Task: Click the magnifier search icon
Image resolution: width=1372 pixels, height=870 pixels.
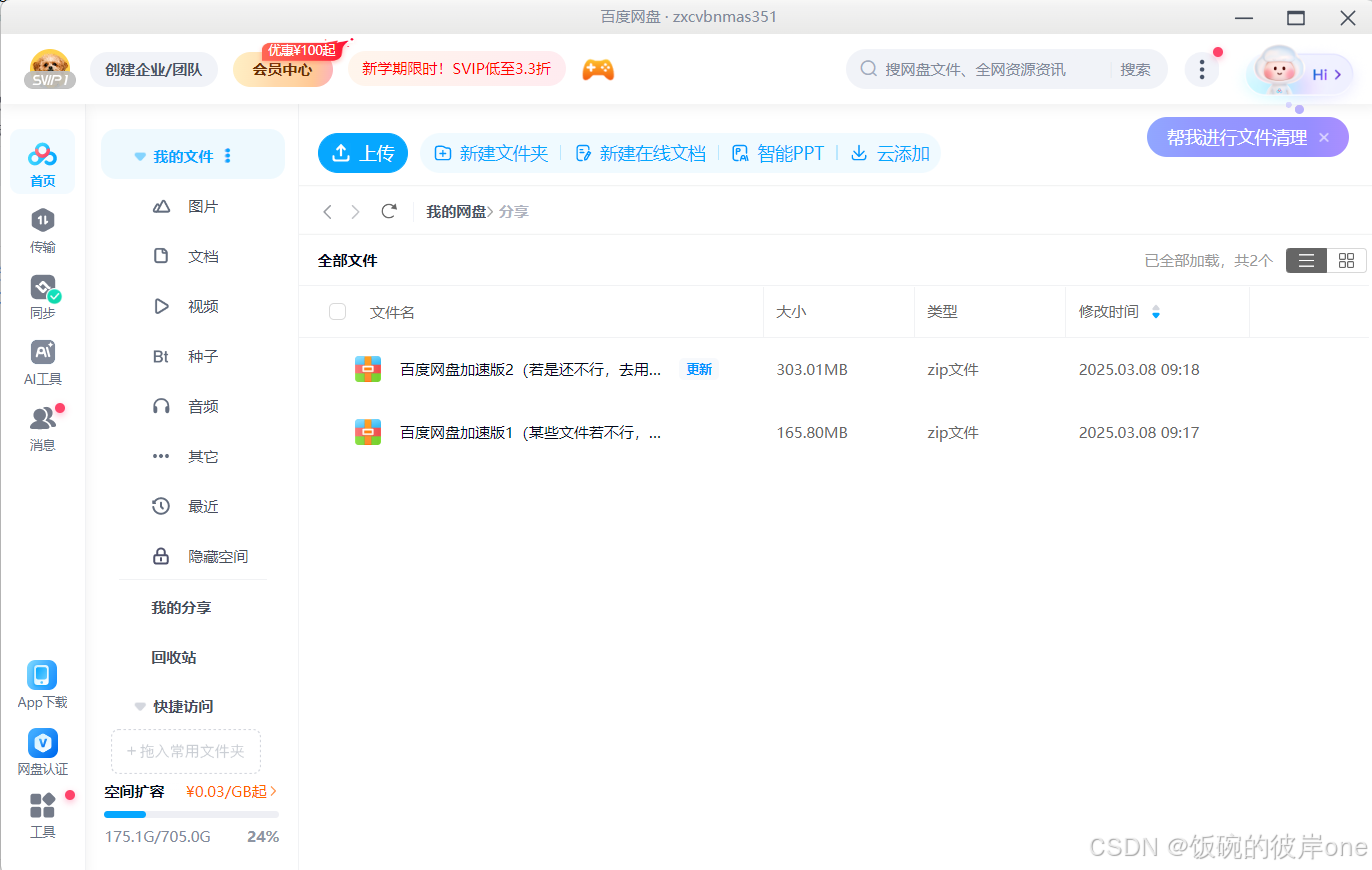Action: [867, 69]
